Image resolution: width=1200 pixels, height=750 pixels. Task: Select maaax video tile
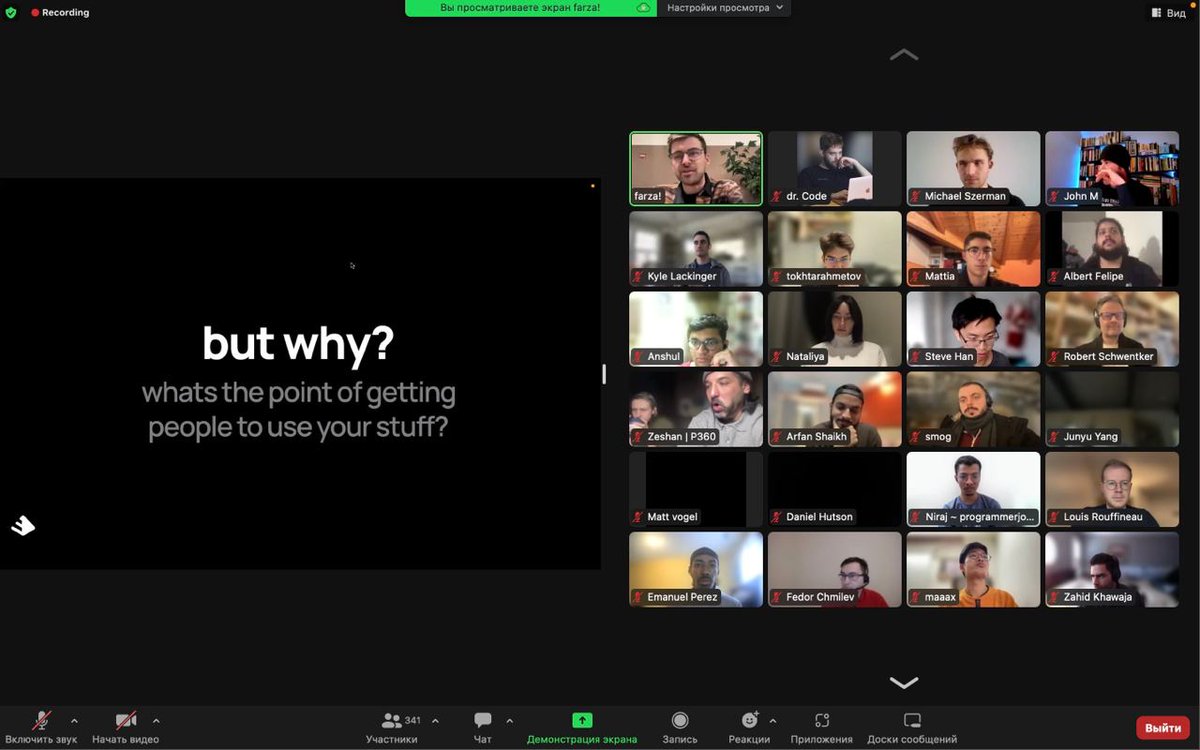973,569
